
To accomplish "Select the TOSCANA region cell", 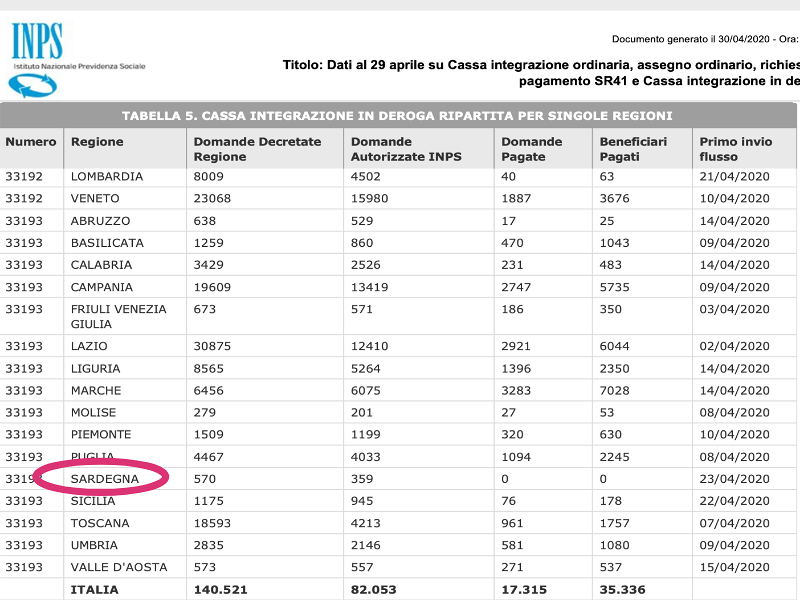I will [100, 523].
